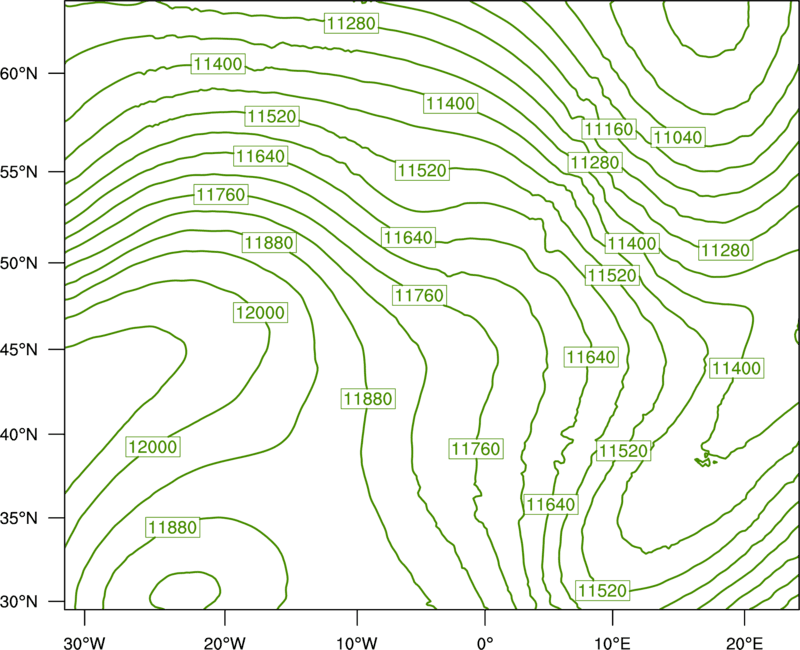Click the 10°W longitude axis label
800x650 pixels.
pyautogui.click(x=357, y=643)
